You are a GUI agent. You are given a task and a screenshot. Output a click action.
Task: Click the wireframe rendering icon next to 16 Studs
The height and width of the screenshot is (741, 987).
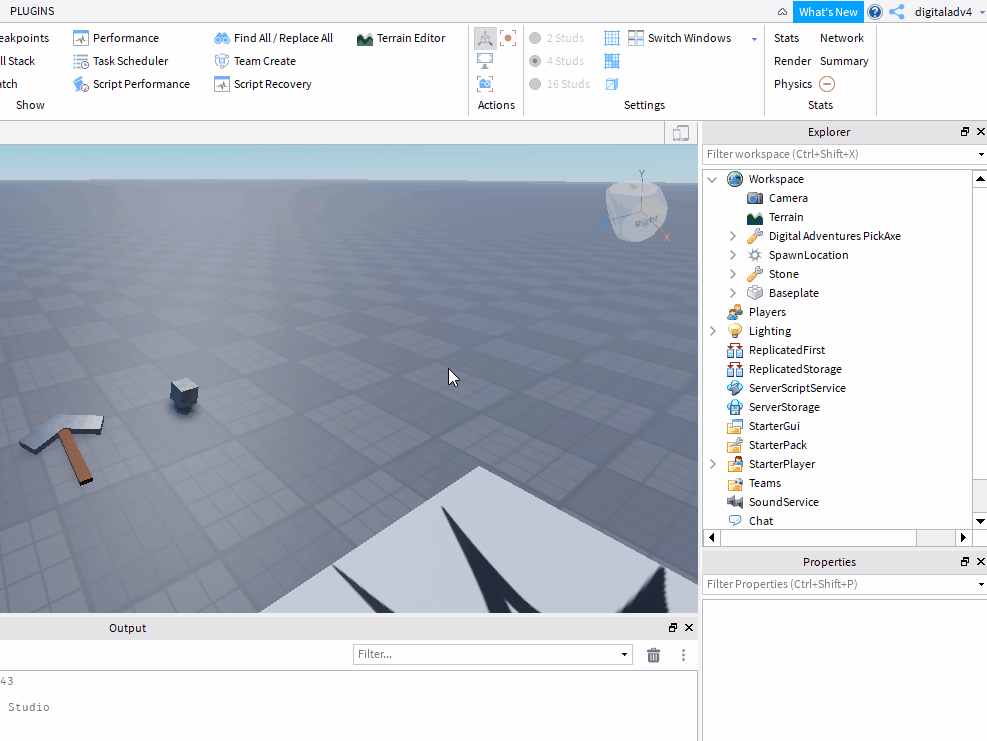612,84
